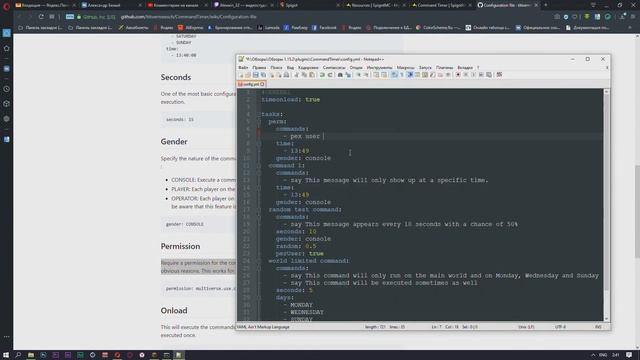This screenshot has height=360, width=640.
Task: Open the Windows Start menu
Action: [x=6, y=355]
